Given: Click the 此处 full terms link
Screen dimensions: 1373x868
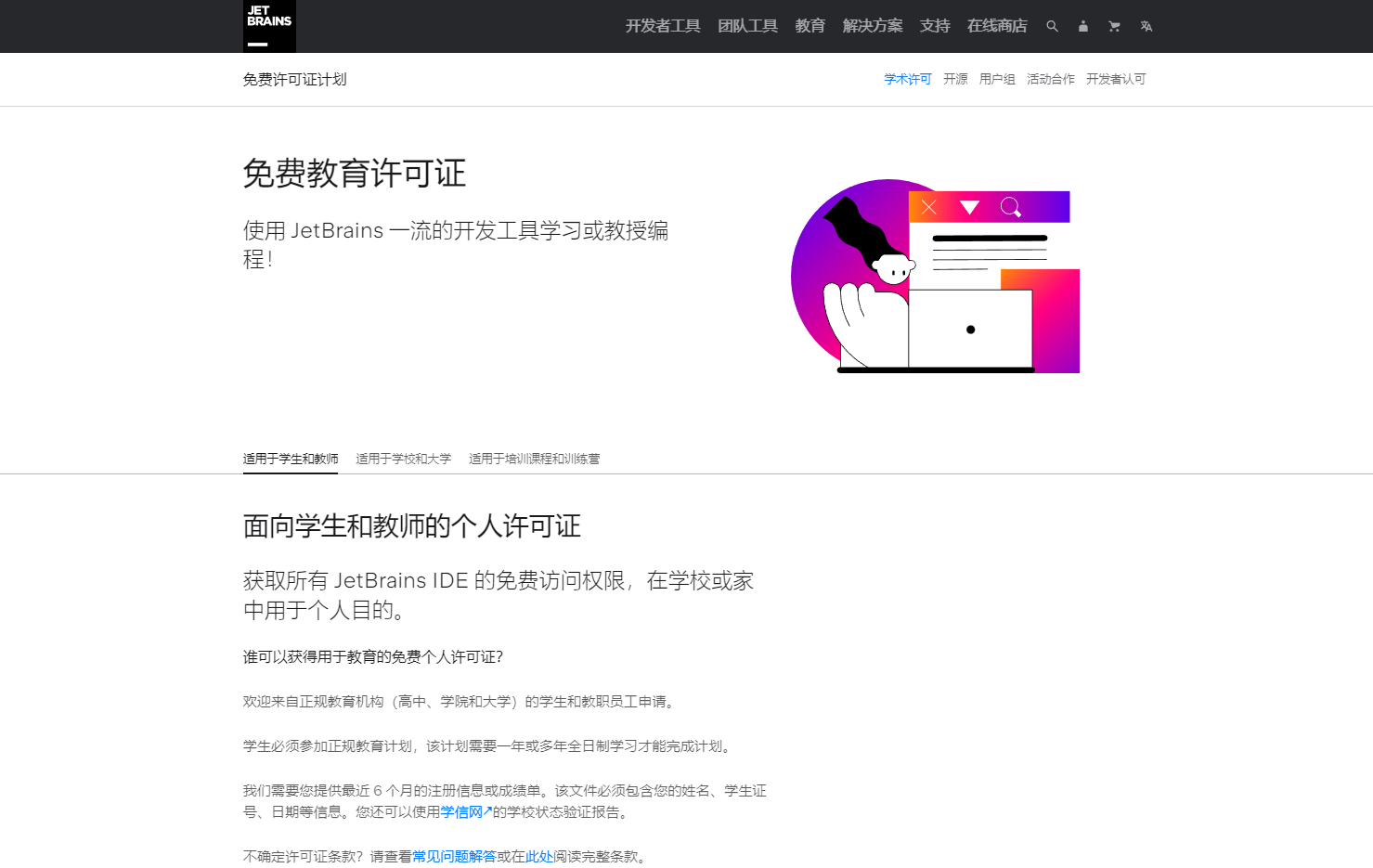Looking at the screenshot, I should pyautogui.click(x=539, y=857).
